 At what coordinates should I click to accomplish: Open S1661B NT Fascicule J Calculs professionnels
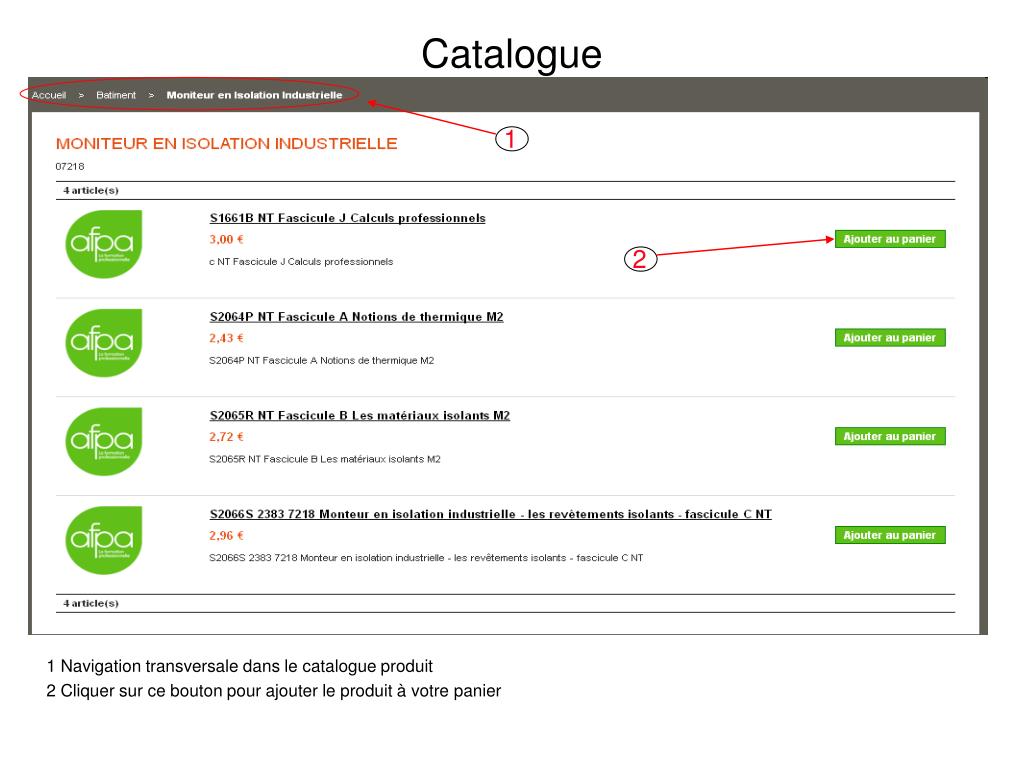click(347, 218)
